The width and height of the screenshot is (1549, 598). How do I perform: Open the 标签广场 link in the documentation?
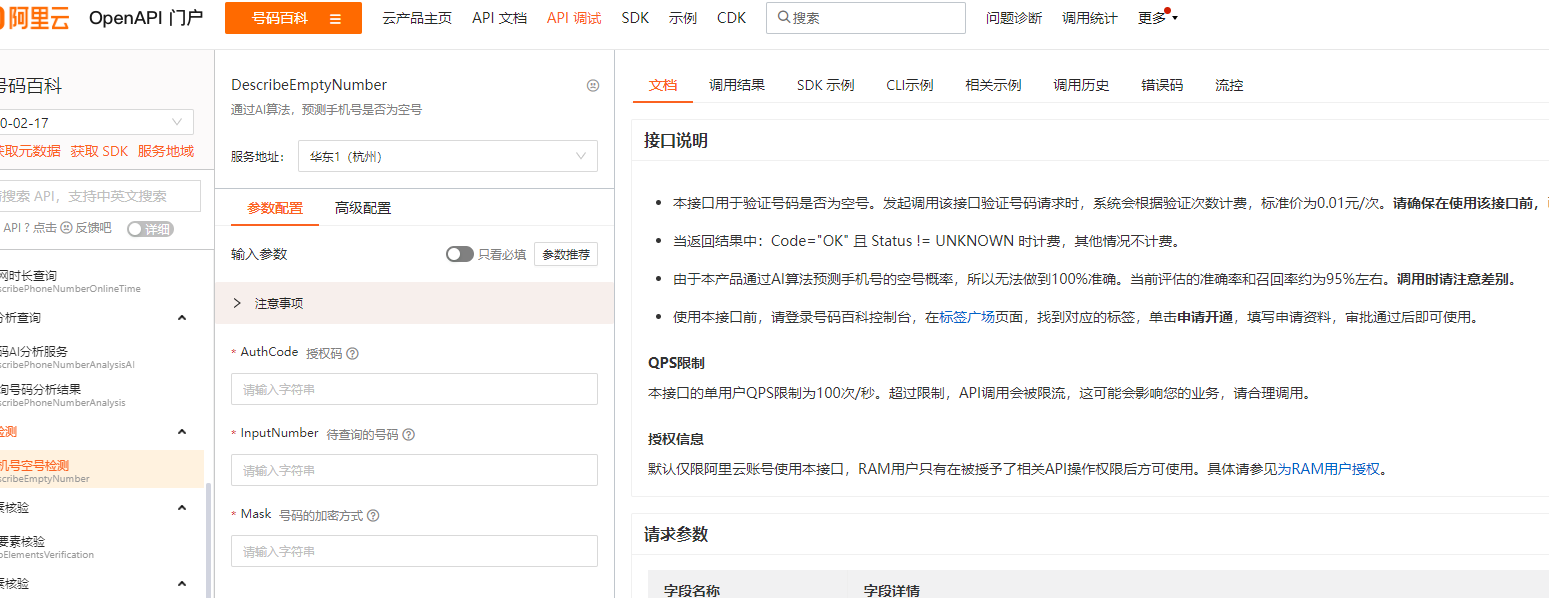(x=967, y=317)
